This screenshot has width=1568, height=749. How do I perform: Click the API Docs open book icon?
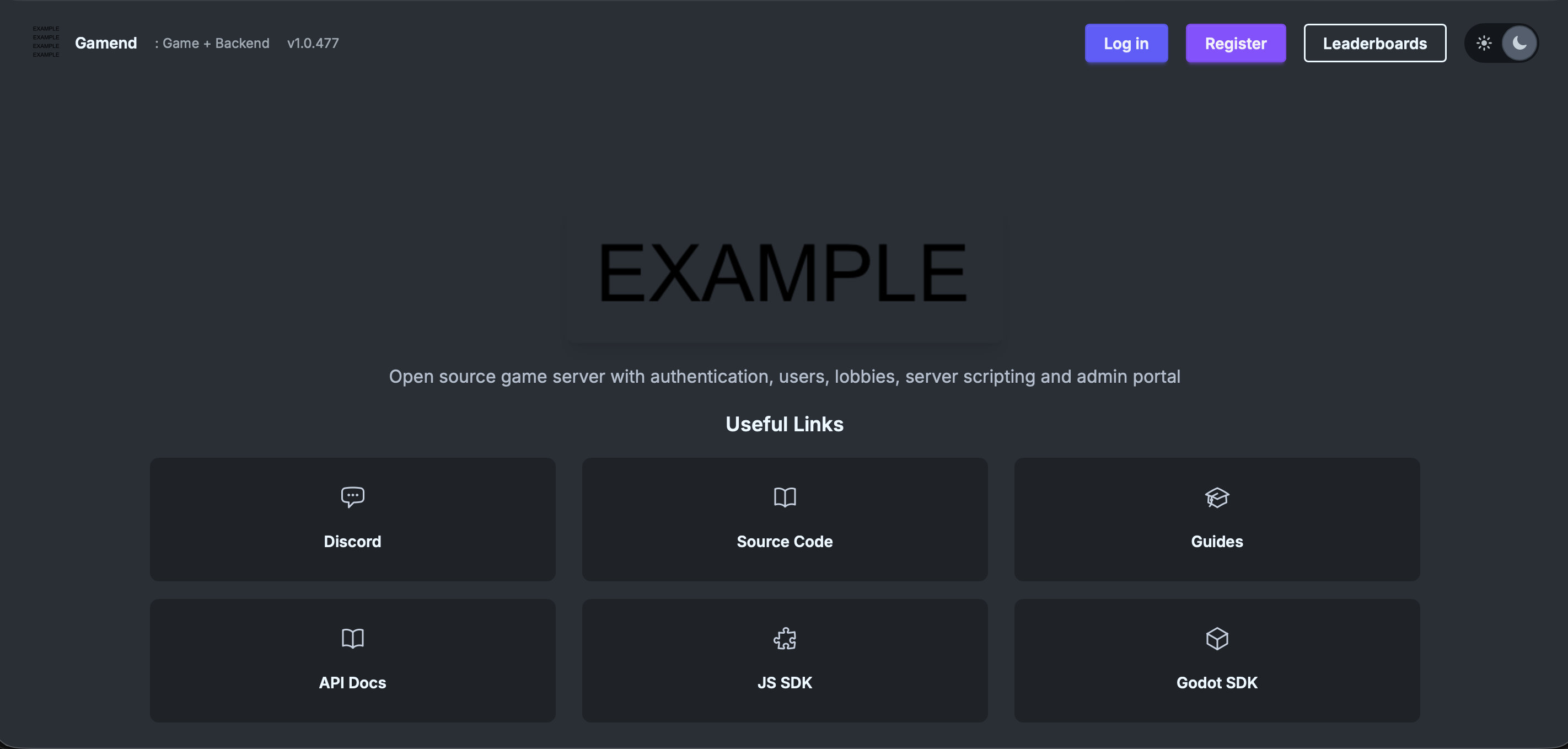point(352,638)
